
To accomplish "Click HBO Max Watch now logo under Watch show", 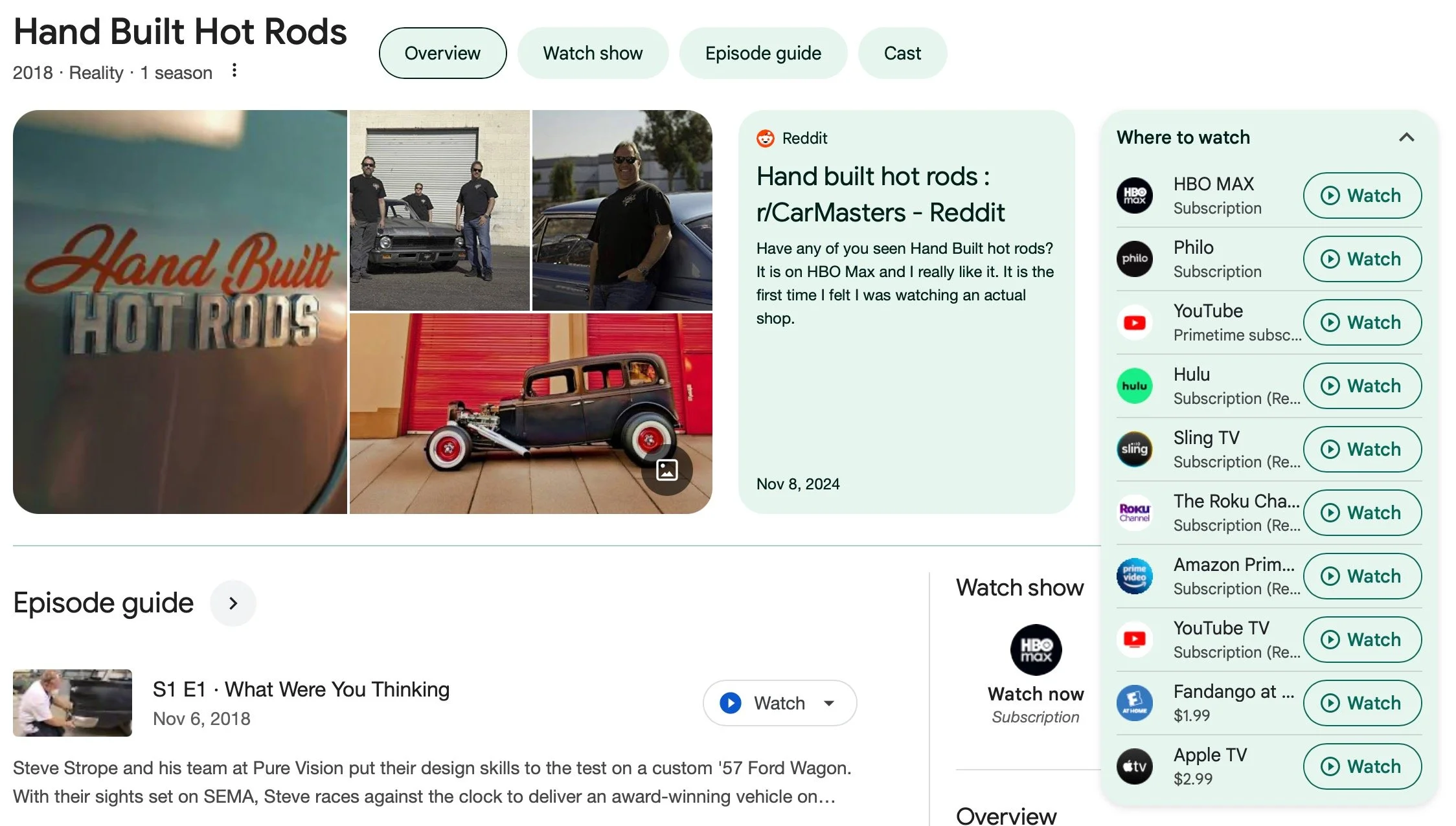I will coord(1036,649).
